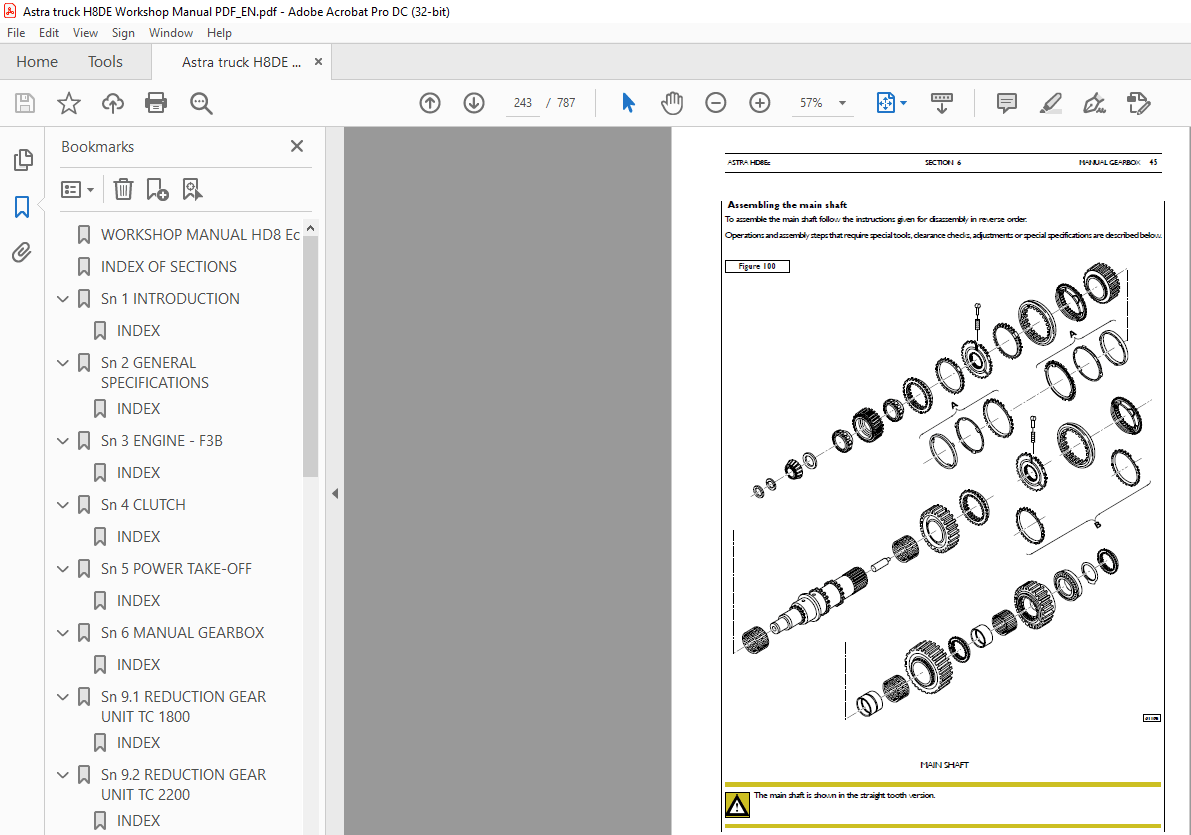Click the upload to cloud icon
Image resolution: width=1191 pixels, height=835 pixels.
113,103
